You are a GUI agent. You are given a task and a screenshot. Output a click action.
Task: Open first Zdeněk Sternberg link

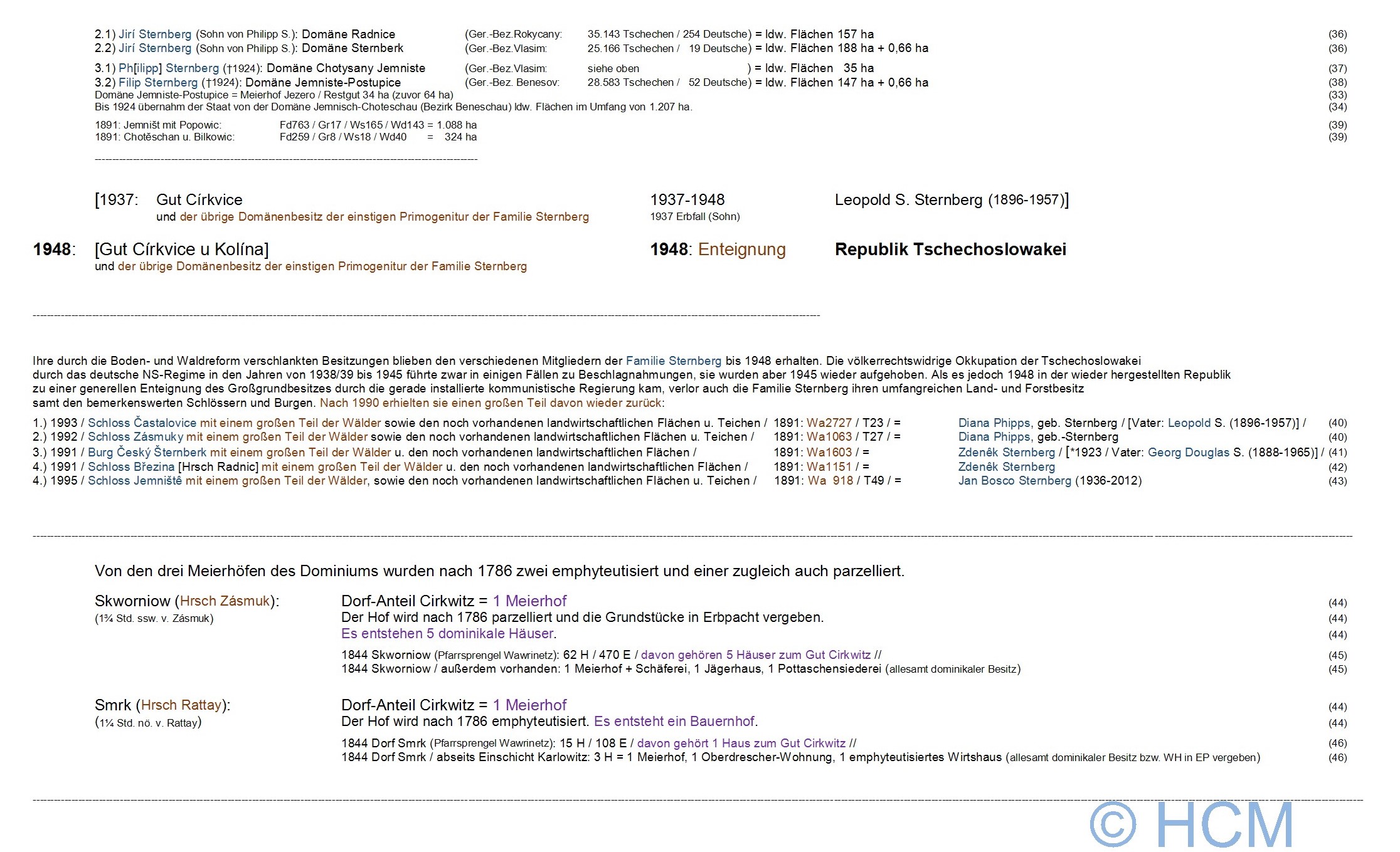[1006, 453]
